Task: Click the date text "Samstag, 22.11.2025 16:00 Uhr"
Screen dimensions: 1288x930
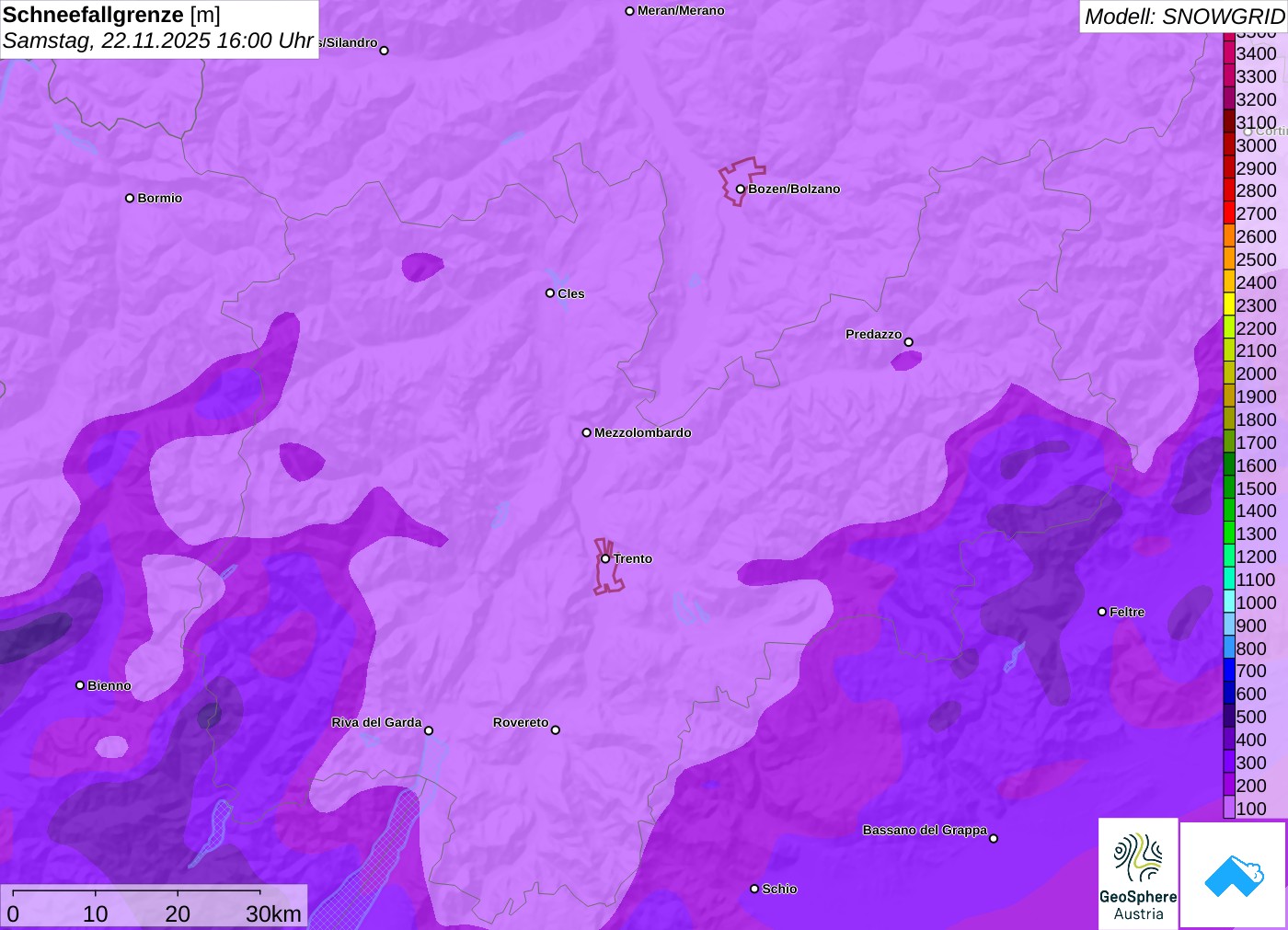Action: click(x=158, y=40)
